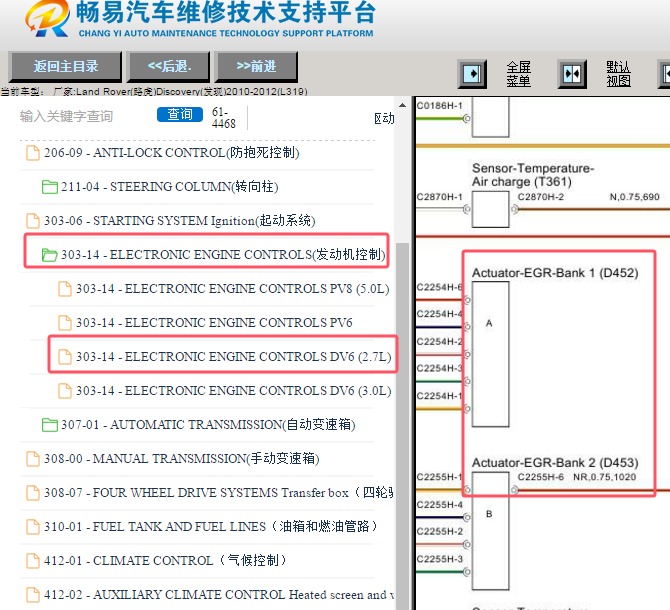Open 308-07 FOUR WHEEL DRIVE SYSTEMS entry
670x610 pixels.
click(x=218, y=493)
